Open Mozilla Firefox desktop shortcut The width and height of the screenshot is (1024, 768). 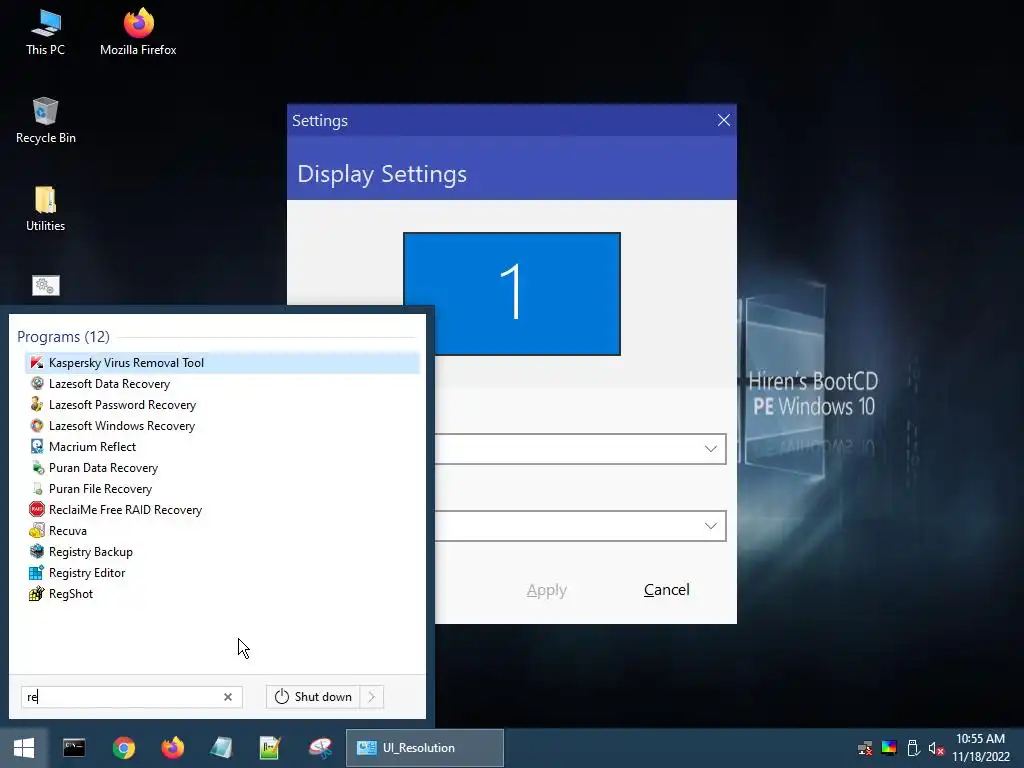point(138,33)
